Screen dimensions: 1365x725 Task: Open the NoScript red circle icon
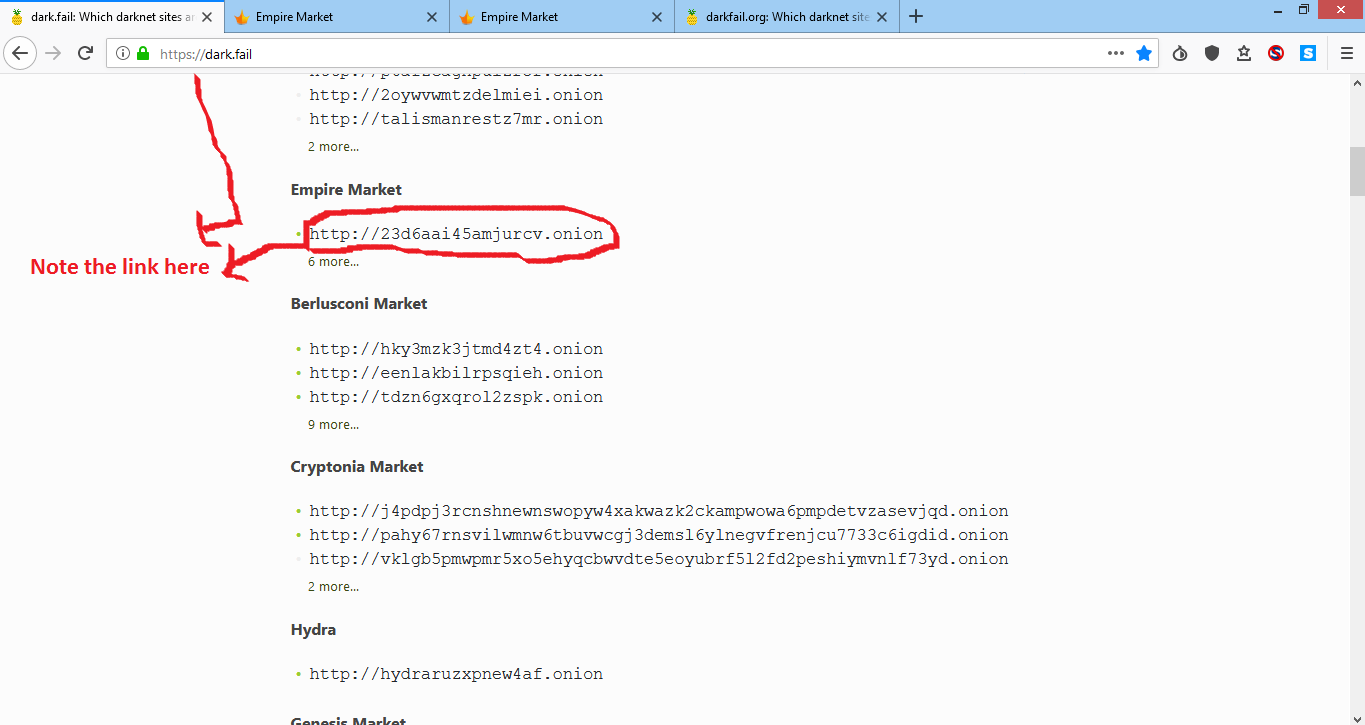pyautogui.click(x=1276, y=54)
